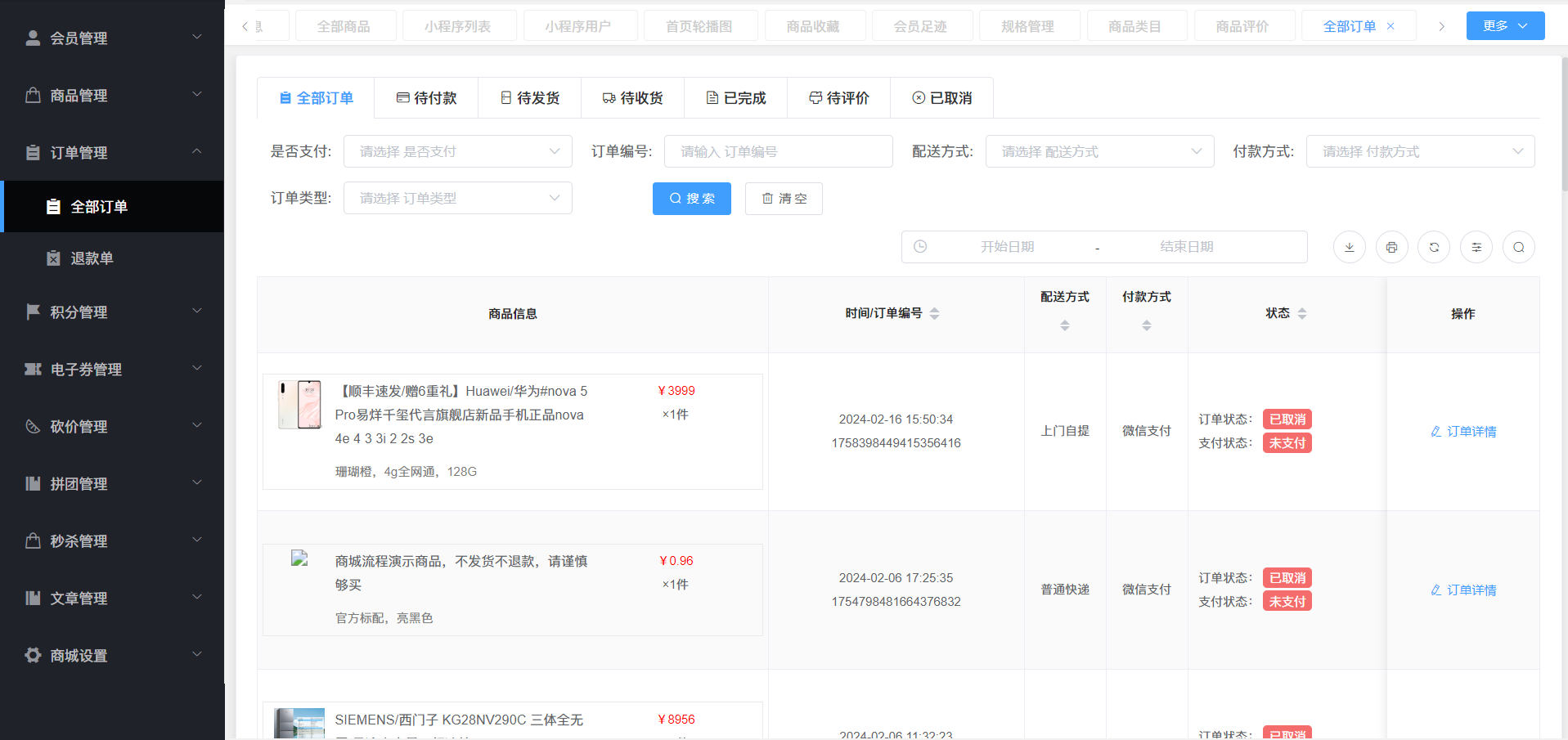This screenshot has width=1568, height=740.
Task: Click the 开始日期 date field
Action: click(x=1007, y=246)
